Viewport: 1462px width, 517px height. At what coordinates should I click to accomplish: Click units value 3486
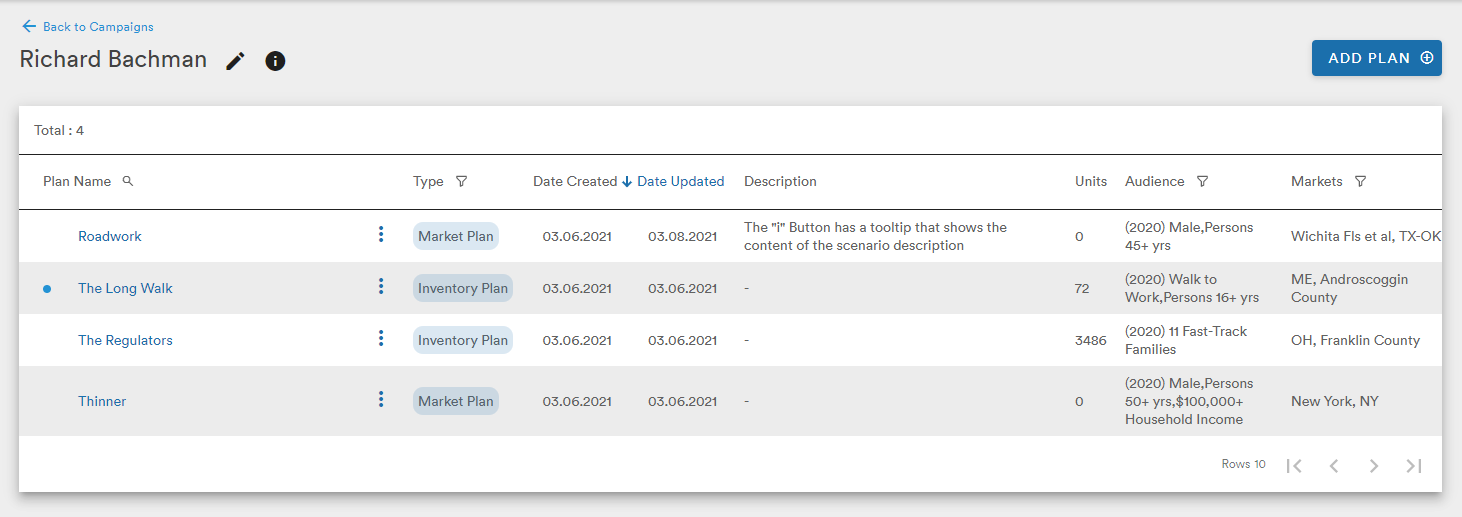1091,340
